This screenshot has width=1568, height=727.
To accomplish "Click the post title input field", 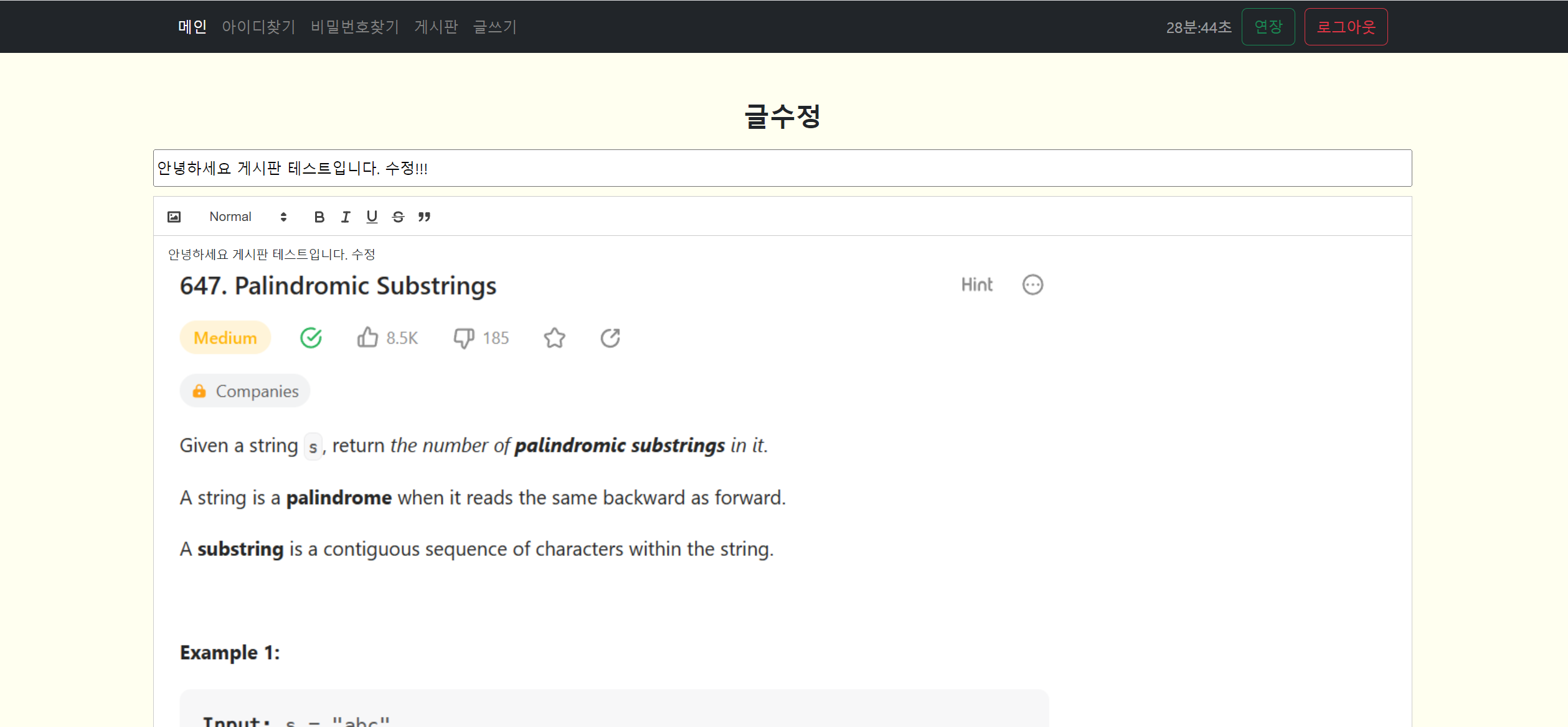I will (x=782, y=168).
